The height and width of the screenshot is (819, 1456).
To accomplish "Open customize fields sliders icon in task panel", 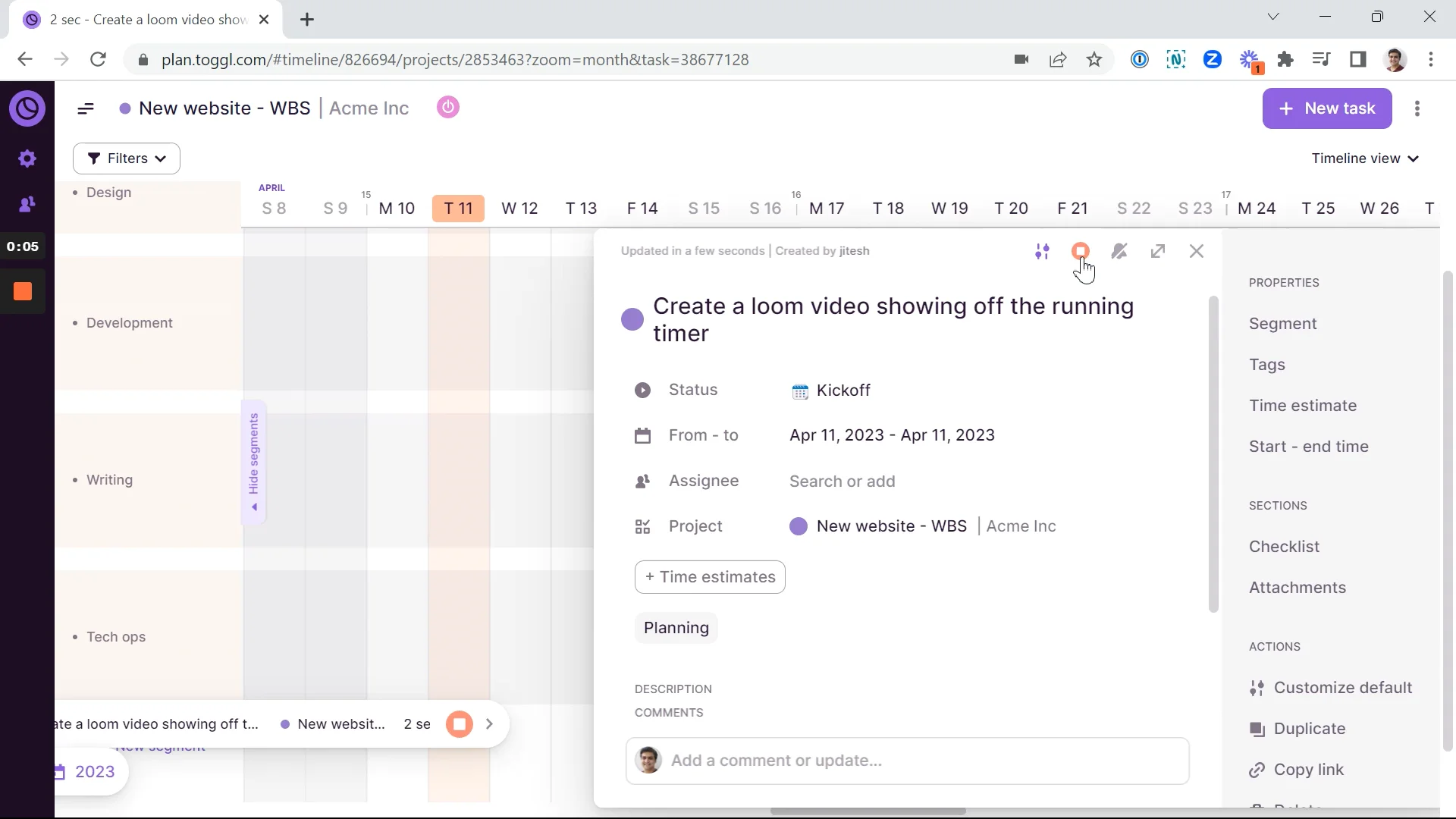I will (1043, 251).
